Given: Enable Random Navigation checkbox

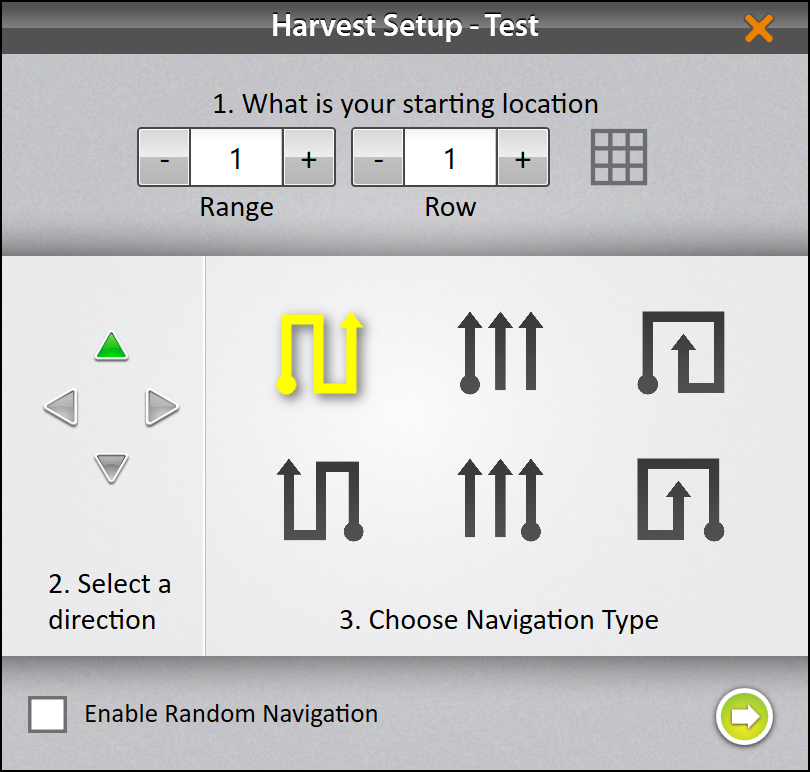Looking at the screenshot, I should coord(48,714).
